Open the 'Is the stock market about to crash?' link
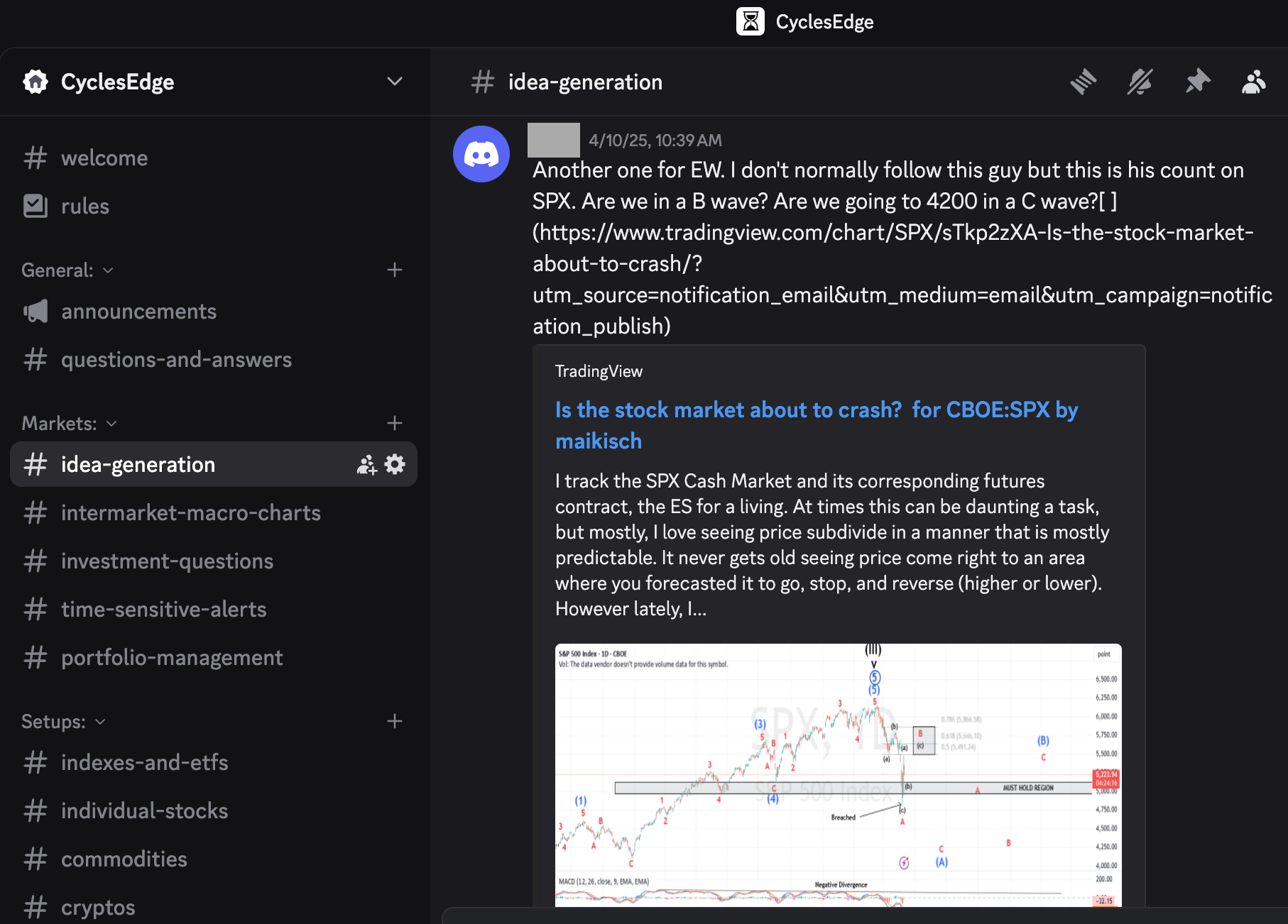The height and width of the screenshot is (924, 1288). (x=817, y=425)
